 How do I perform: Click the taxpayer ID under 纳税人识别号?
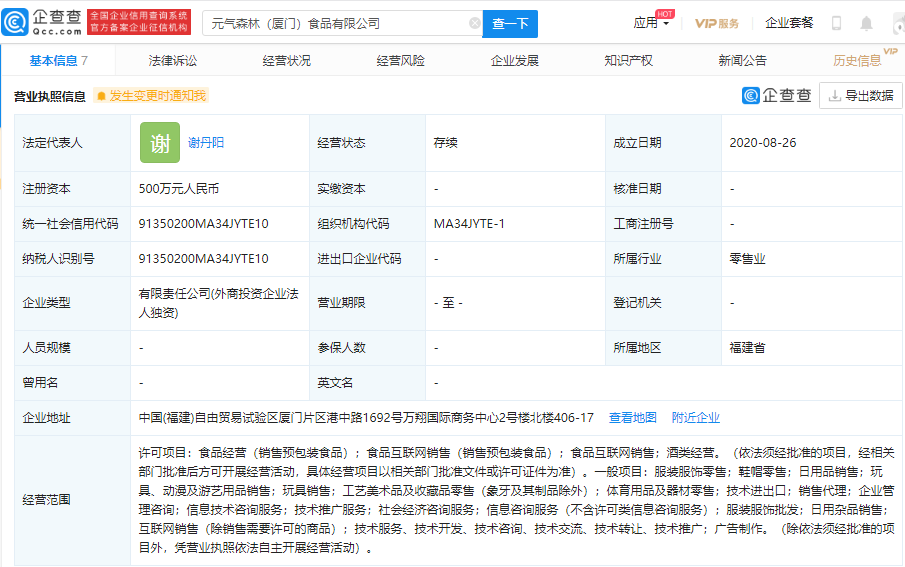[x=203, y=259]
